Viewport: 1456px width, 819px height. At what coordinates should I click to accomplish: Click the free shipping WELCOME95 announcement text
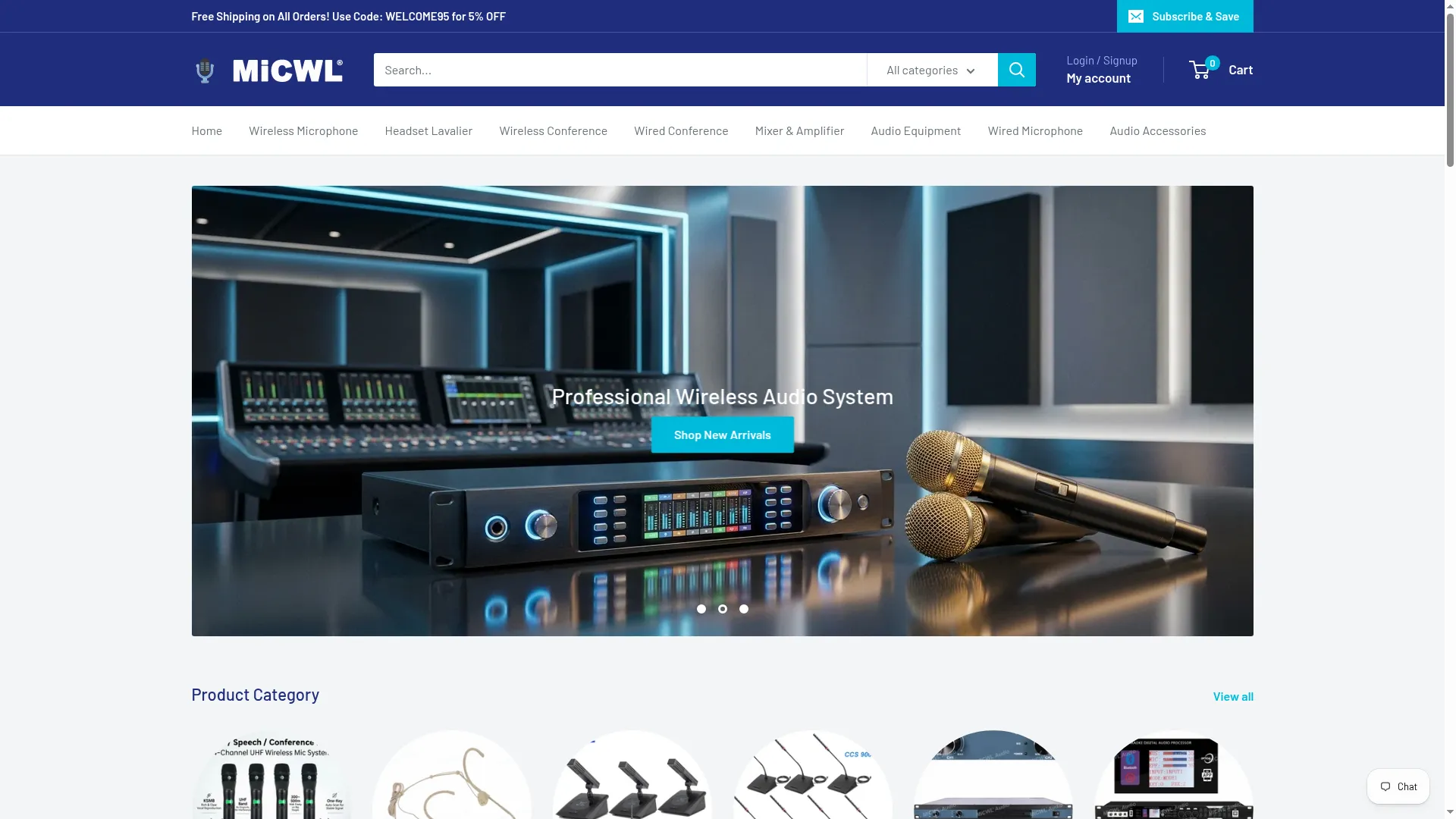coord(348,16)
